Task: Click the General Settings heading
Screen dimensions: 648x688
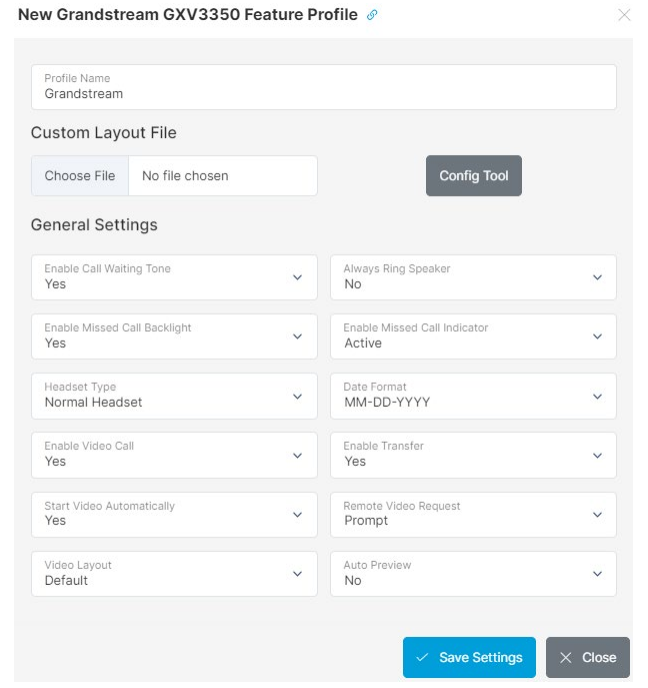Action: click(x=94, y=225)
